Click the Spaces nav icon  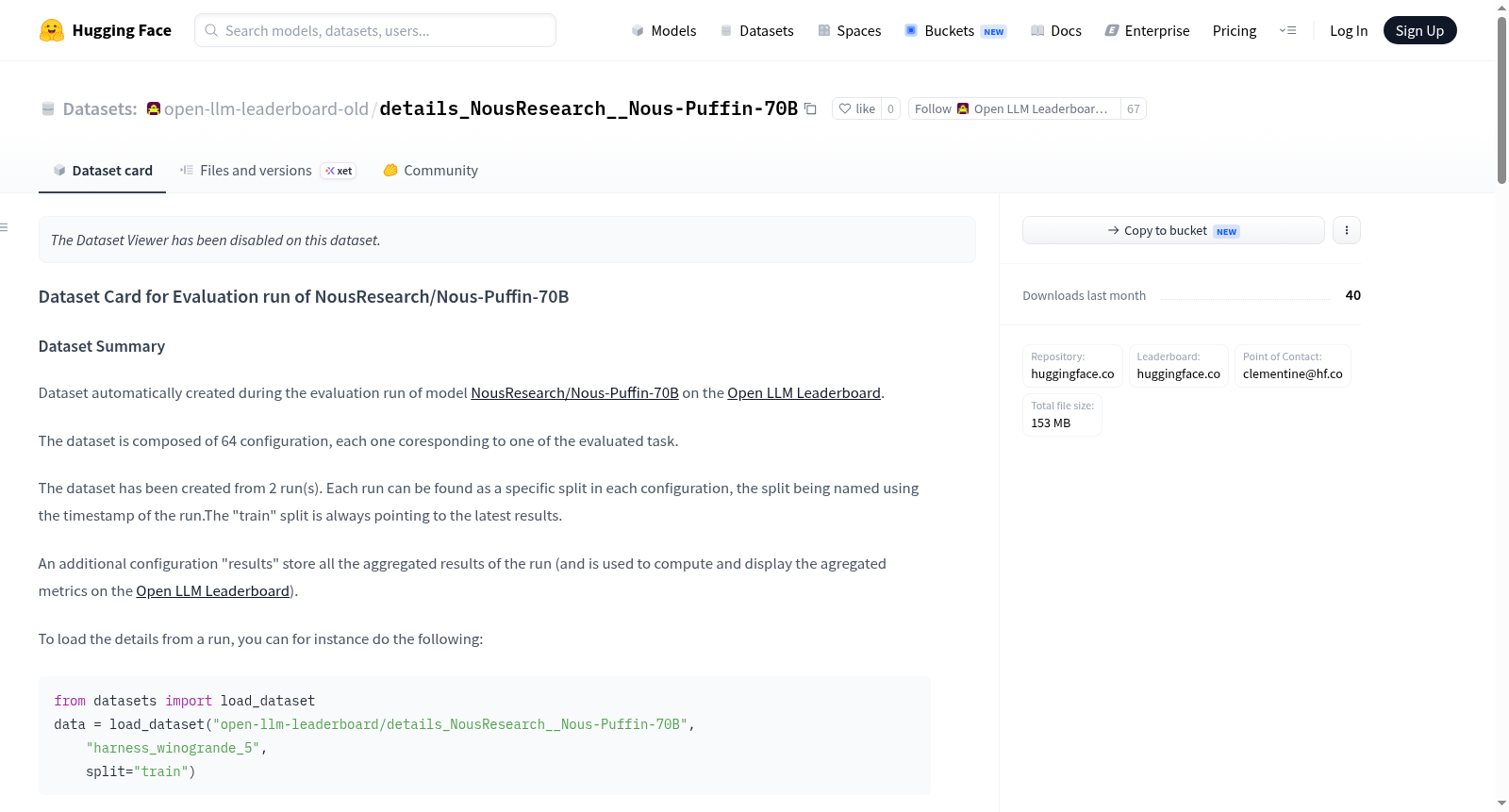click(824, 30)
